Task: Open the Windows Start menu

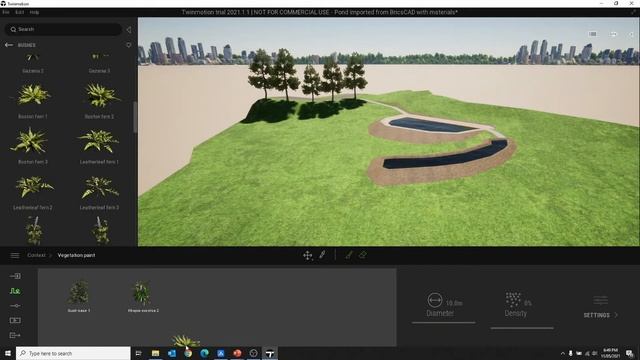Action: pos(8,353)
